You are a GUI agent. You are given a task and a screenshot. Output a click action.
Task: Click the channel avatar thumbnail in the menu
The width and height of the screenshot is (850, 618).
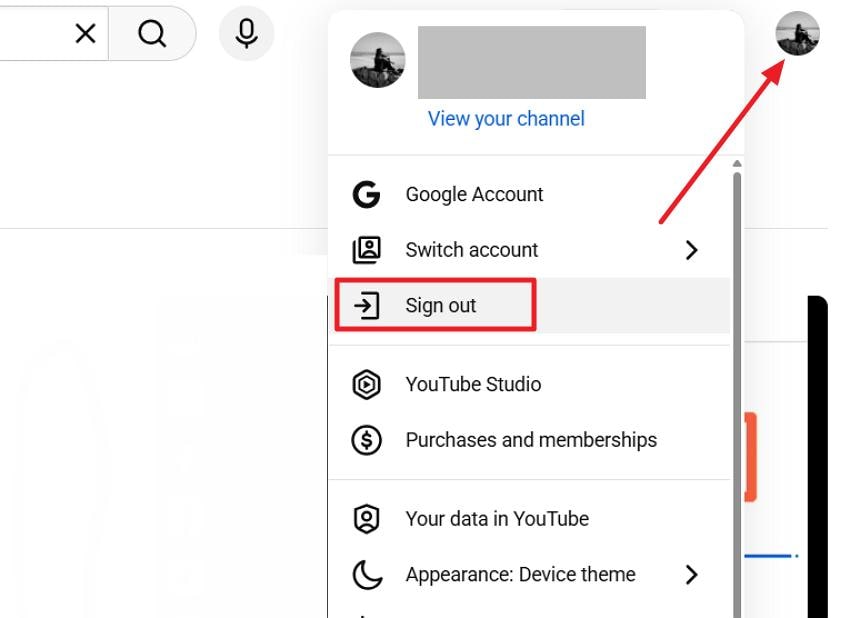(377, 62)
